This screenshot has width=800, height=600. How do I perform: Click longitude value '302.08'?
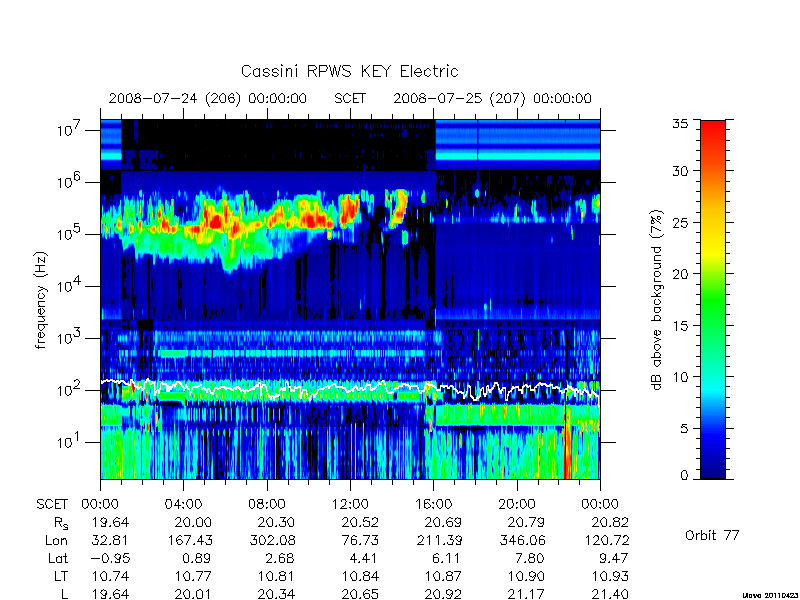(271, 540)
